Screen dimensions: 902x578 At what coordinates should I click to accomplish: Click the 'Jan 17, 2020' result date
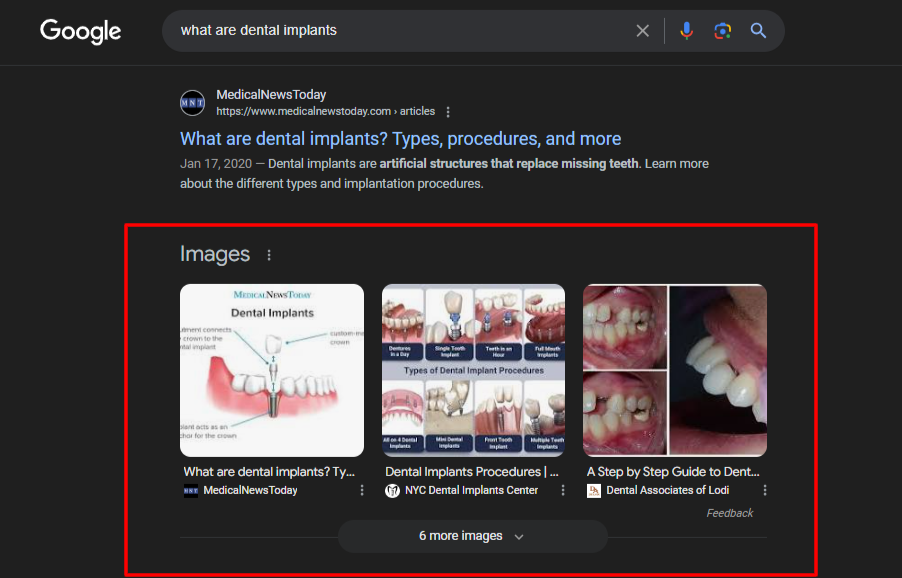(216, 164)
